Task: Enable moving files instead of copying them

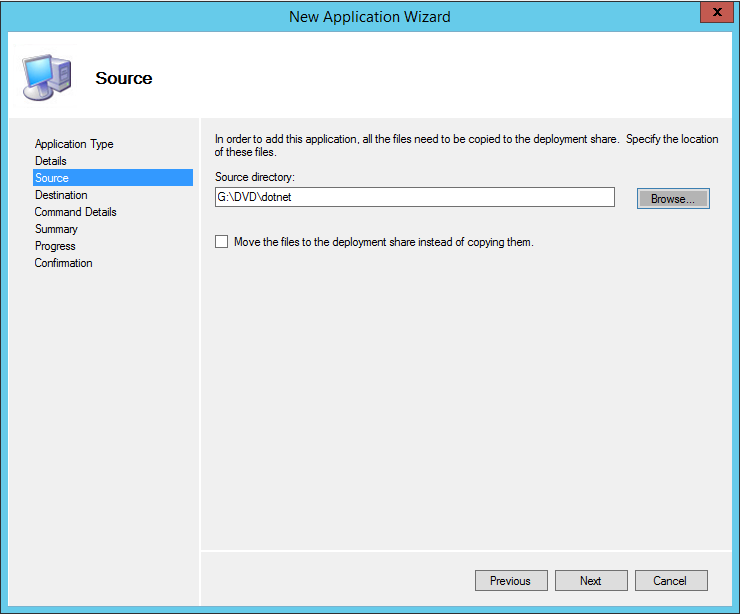Action: 222,242
